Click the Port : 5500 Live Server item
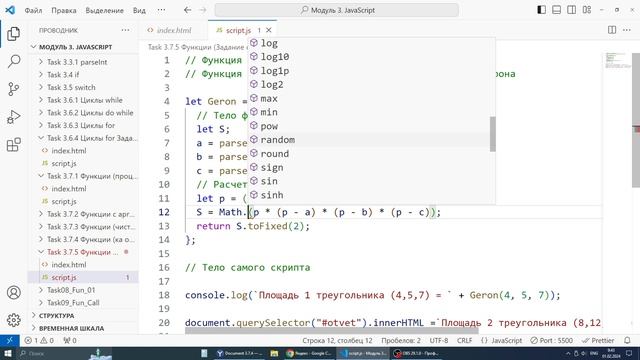The height and width of the screenshot is (360, 640). click(551, 340)
